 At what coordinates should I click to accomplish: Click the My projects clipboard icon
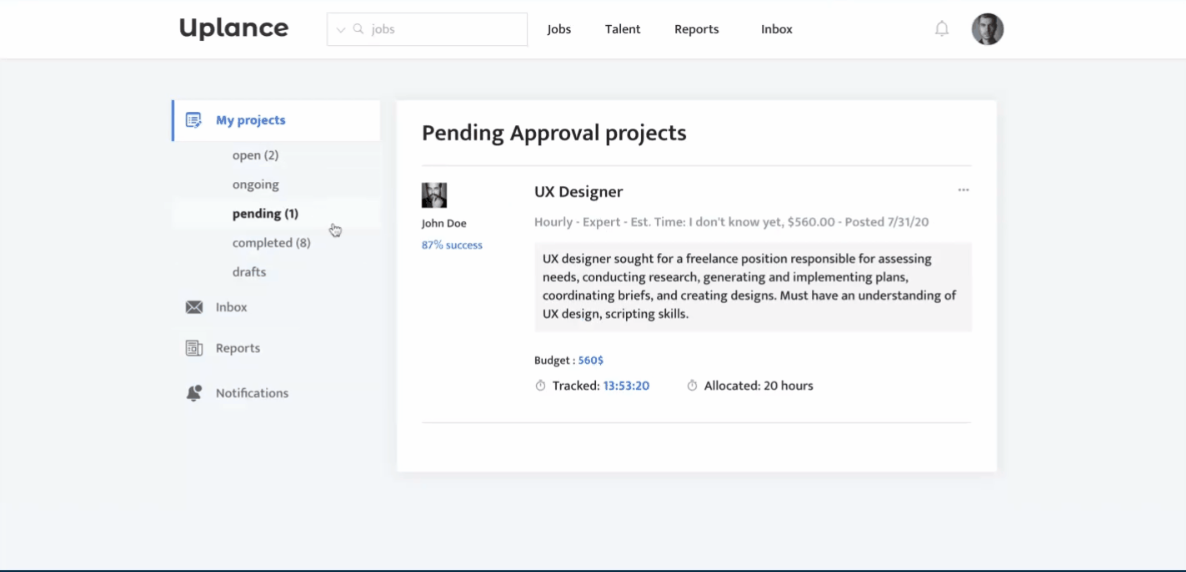click(194, 120)
